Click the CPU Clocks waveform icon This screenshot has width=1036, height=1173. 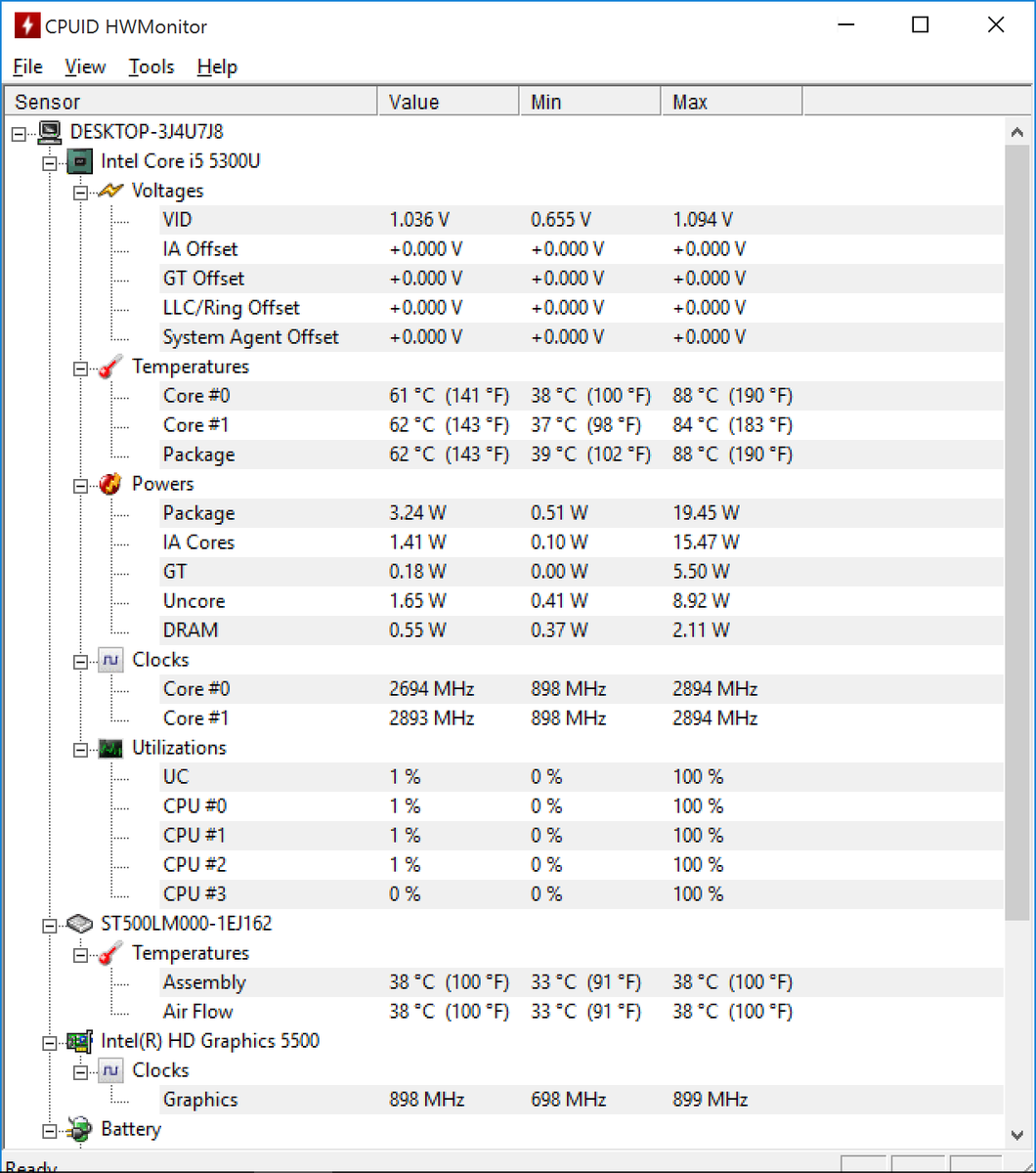(x=110, y=660)
